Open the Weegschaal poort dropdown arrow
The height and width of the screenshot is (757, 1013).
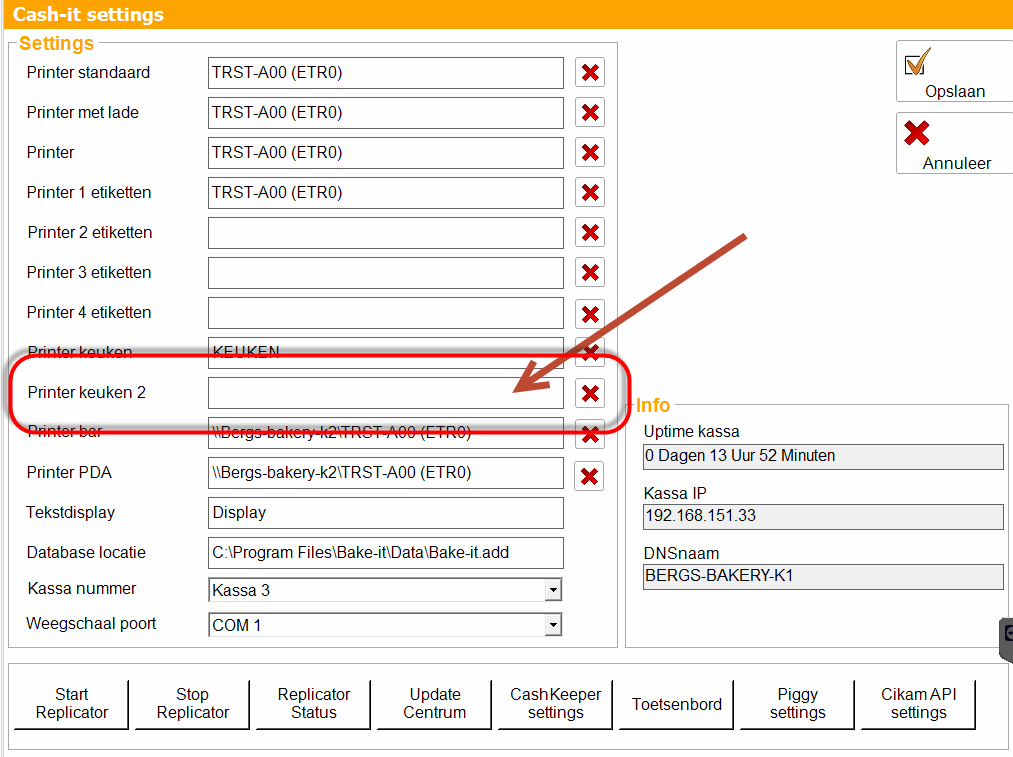pos(553,625)
